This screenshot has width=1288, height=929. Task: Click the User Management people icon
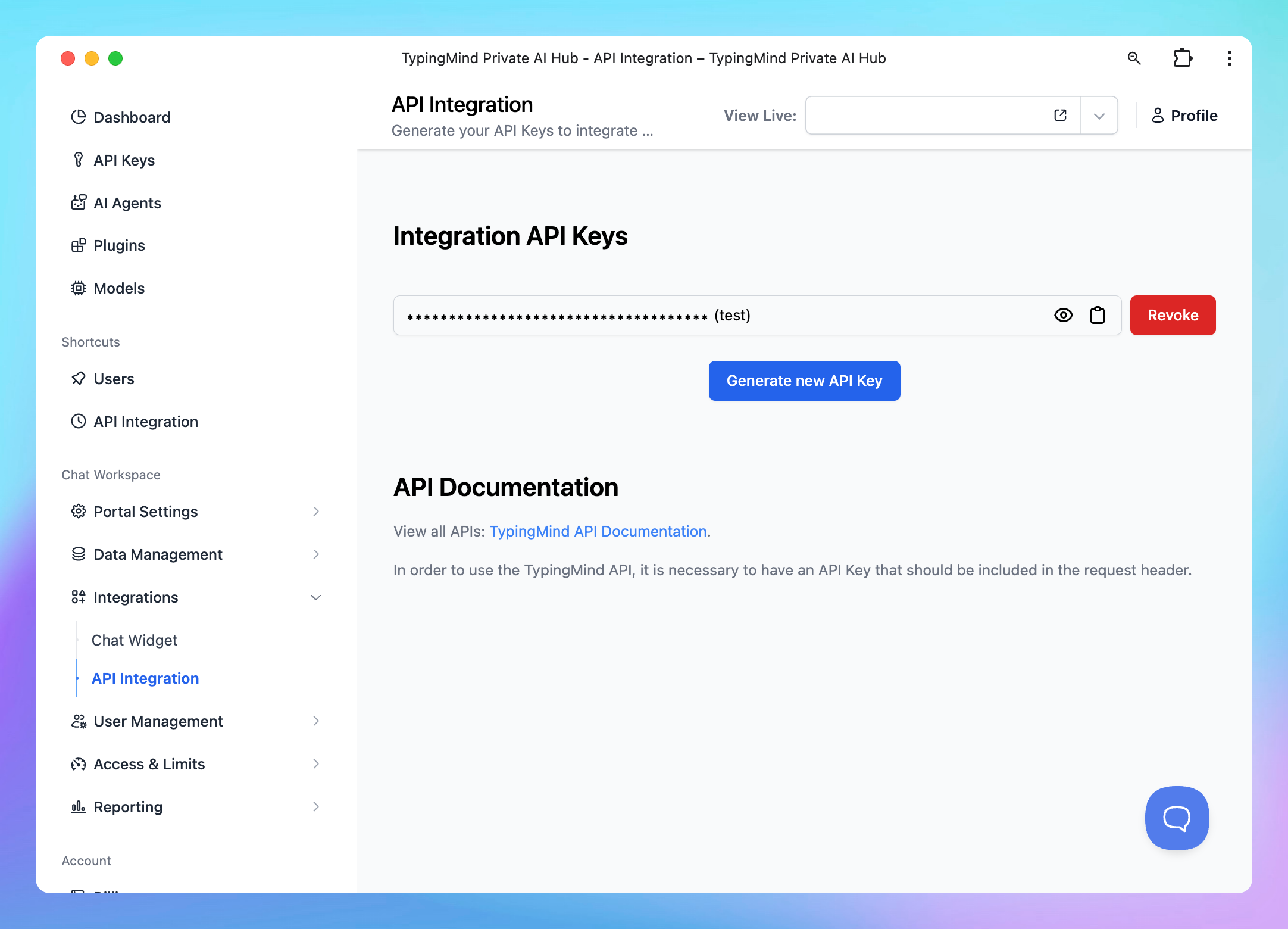(x=79, y=721)
